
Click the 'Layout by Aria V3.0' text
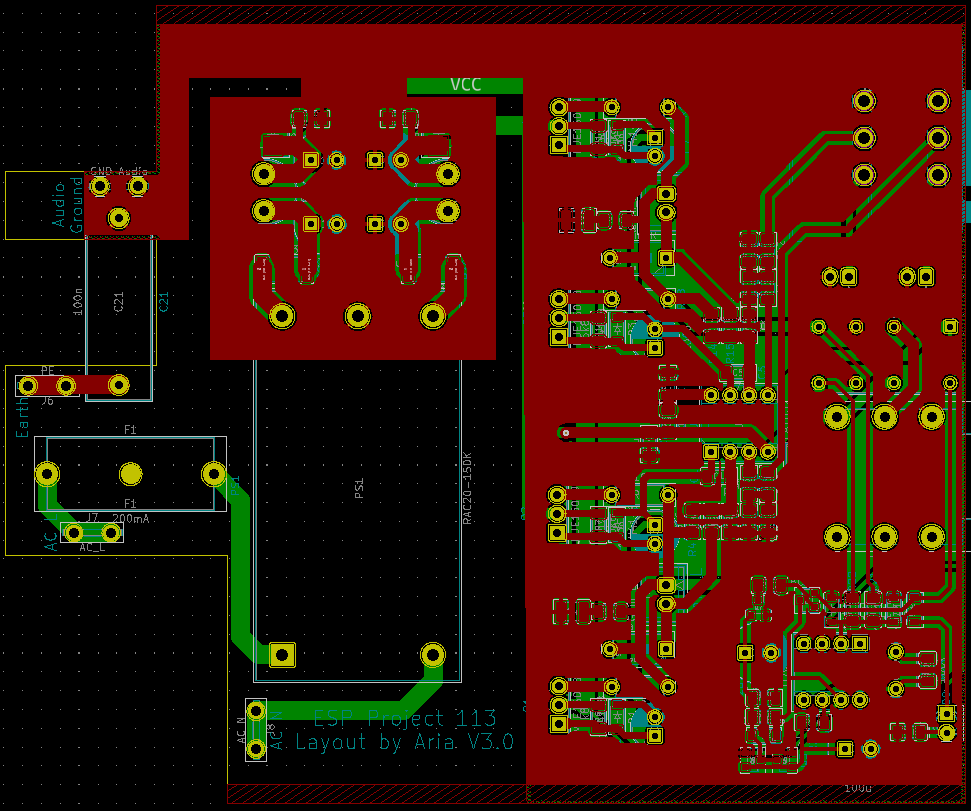(x=404, y=742)
